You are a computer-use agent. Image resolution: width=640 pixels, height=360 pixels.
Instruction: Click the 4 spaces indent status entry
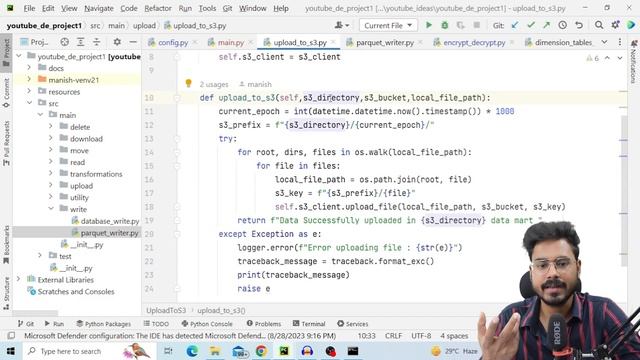tap(454, 336)
